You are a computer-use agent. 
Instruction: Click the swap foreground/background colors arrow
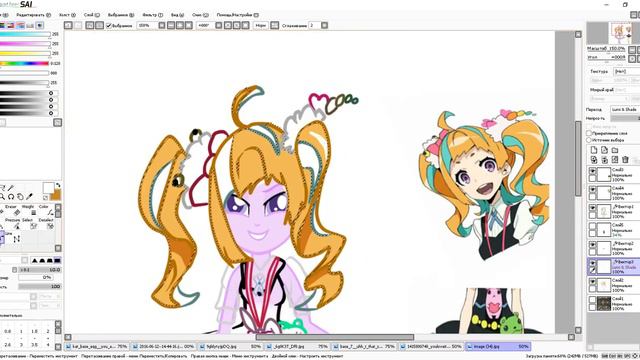tap(58, 185)
